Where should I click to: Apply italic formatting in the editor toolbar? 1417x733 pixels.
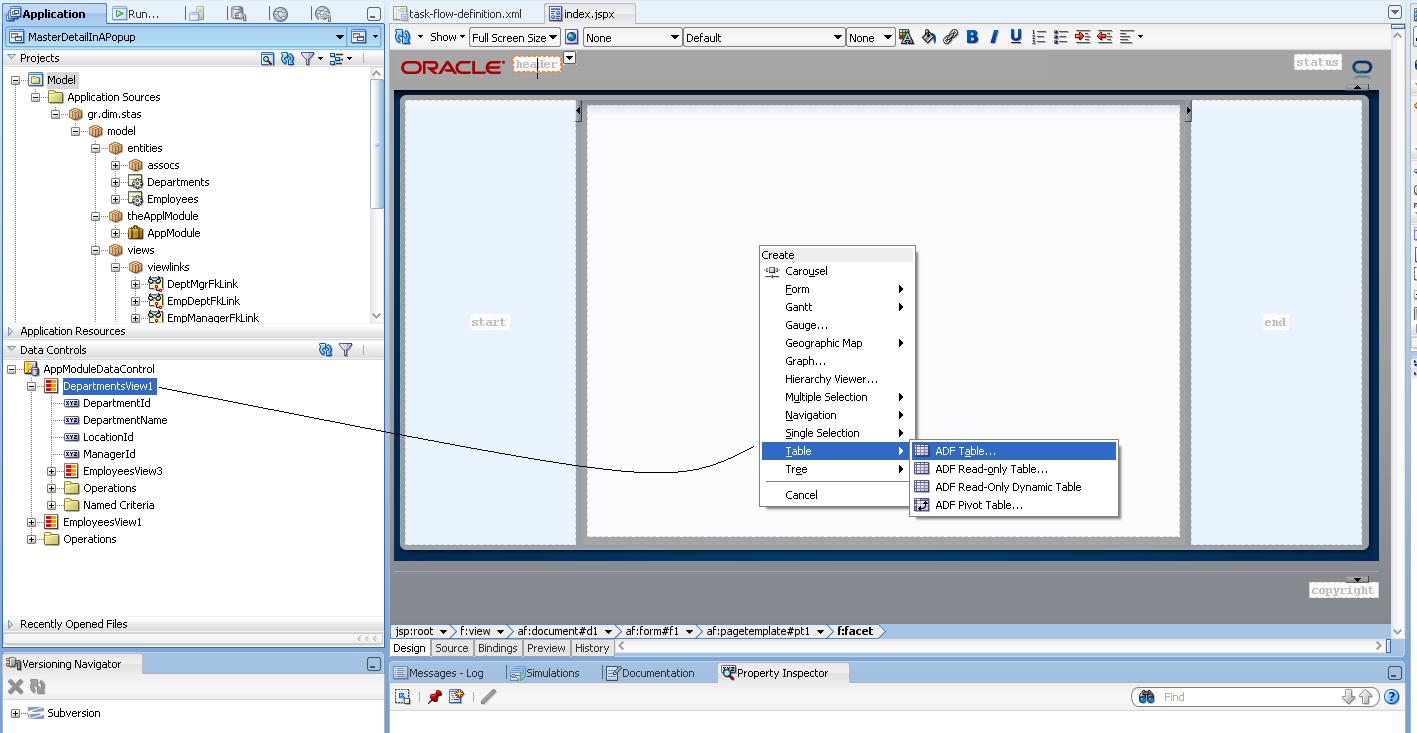[993, 36]
